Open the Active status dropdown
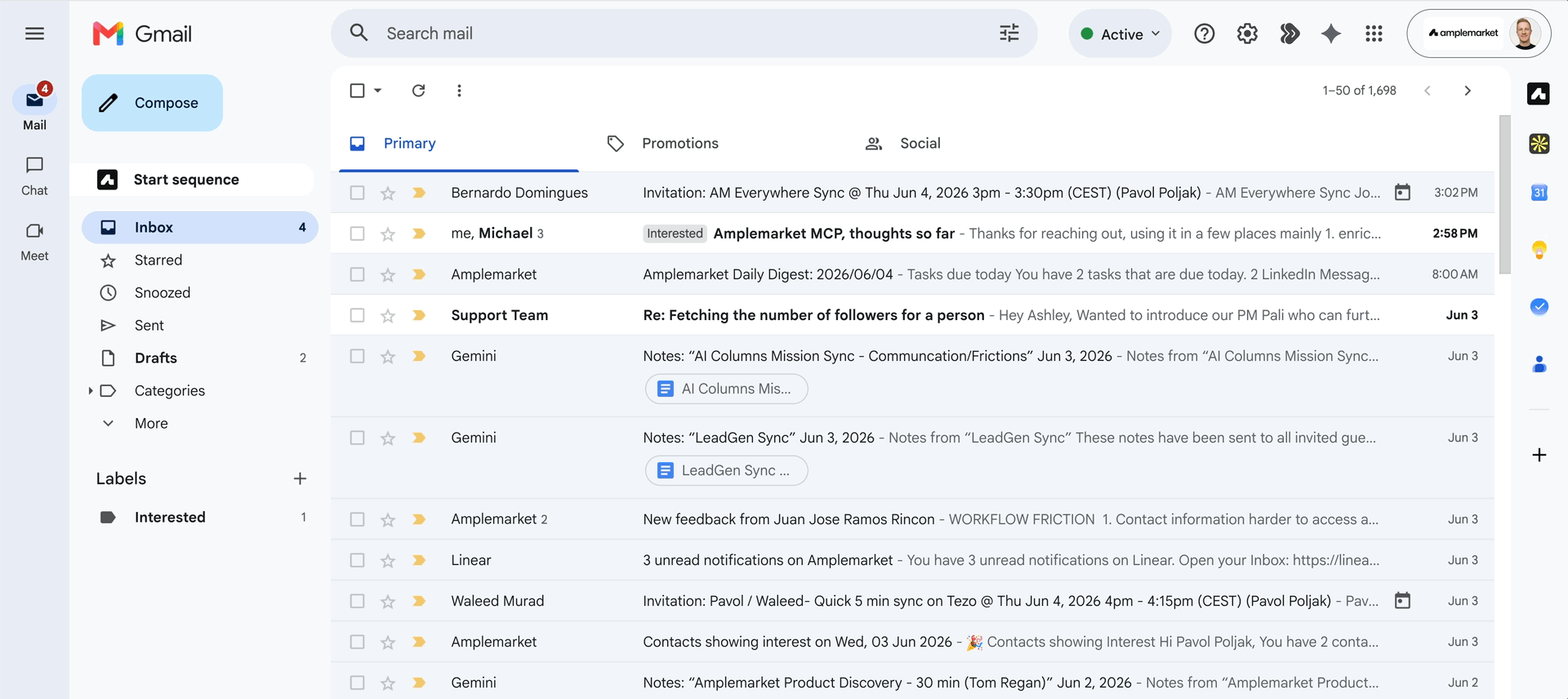1568x699 pixels. pos(1120,33)
